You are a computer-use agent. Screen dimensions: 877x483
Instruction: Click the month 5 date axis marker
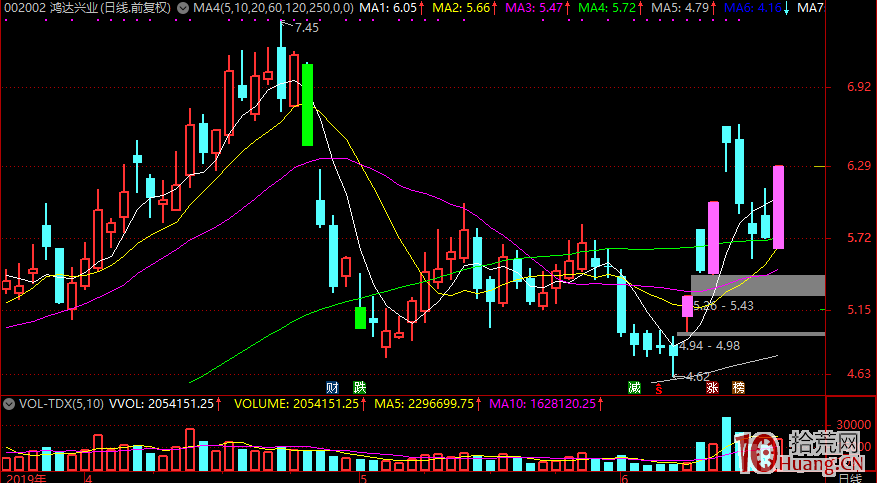(x=362, y=479)
